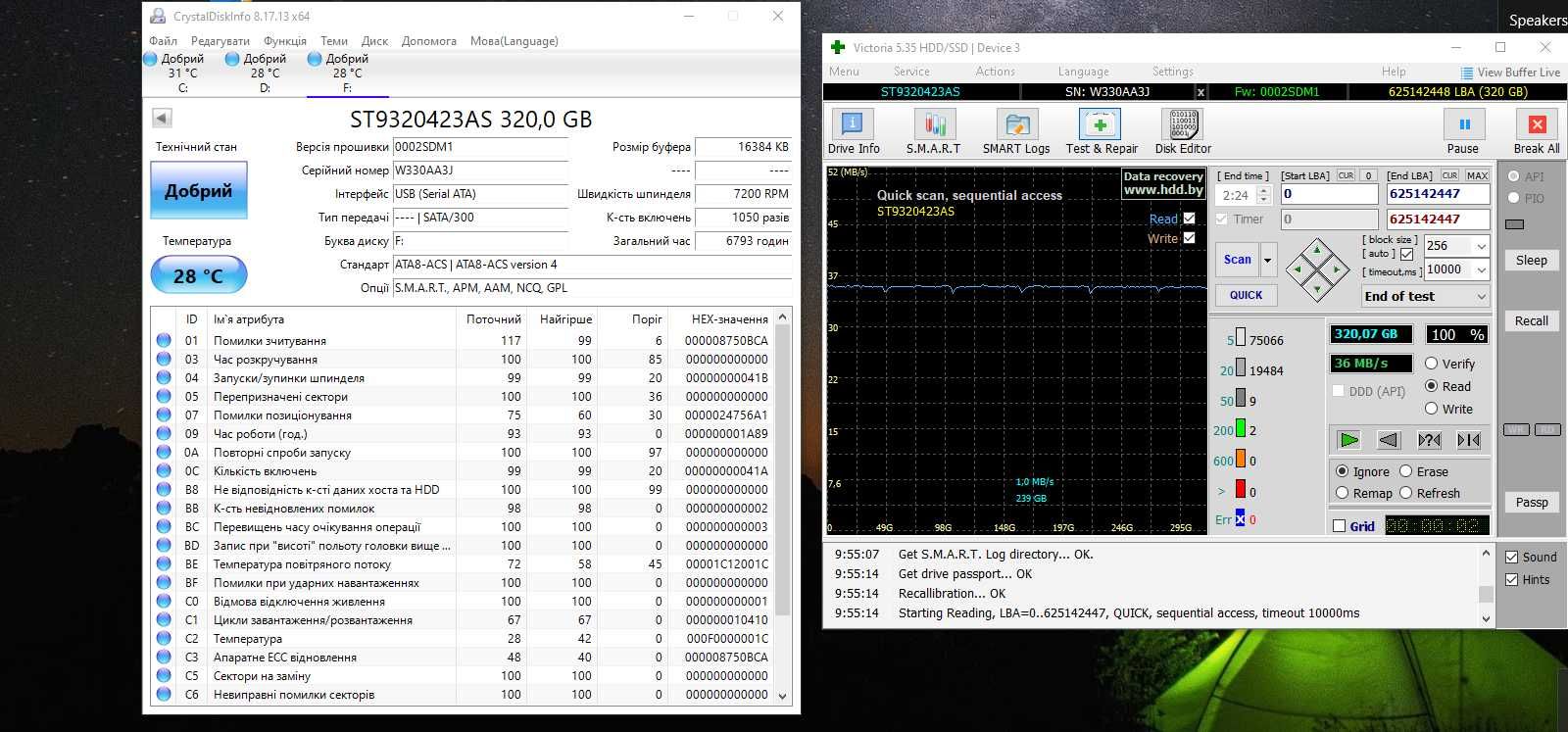This screenshot has height=732, width=1568.
Task: Click the down arrow in the navigation diamond
Action: 1318,288
